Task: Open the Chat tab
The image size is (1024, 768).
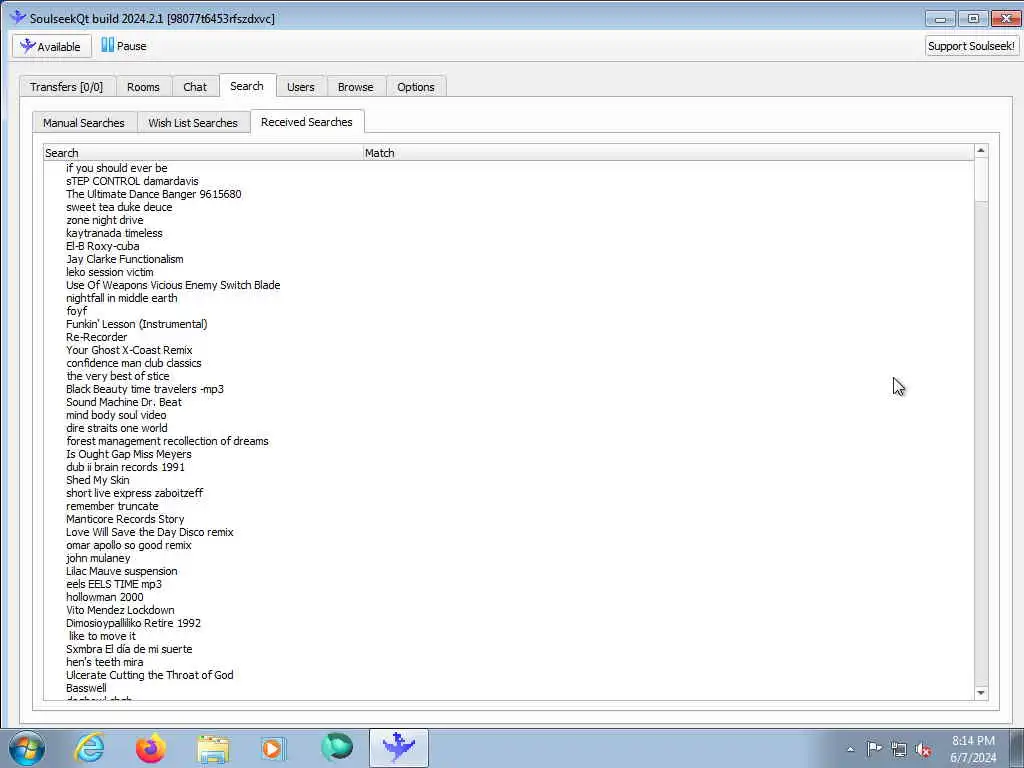Action: tap(195, 87)
